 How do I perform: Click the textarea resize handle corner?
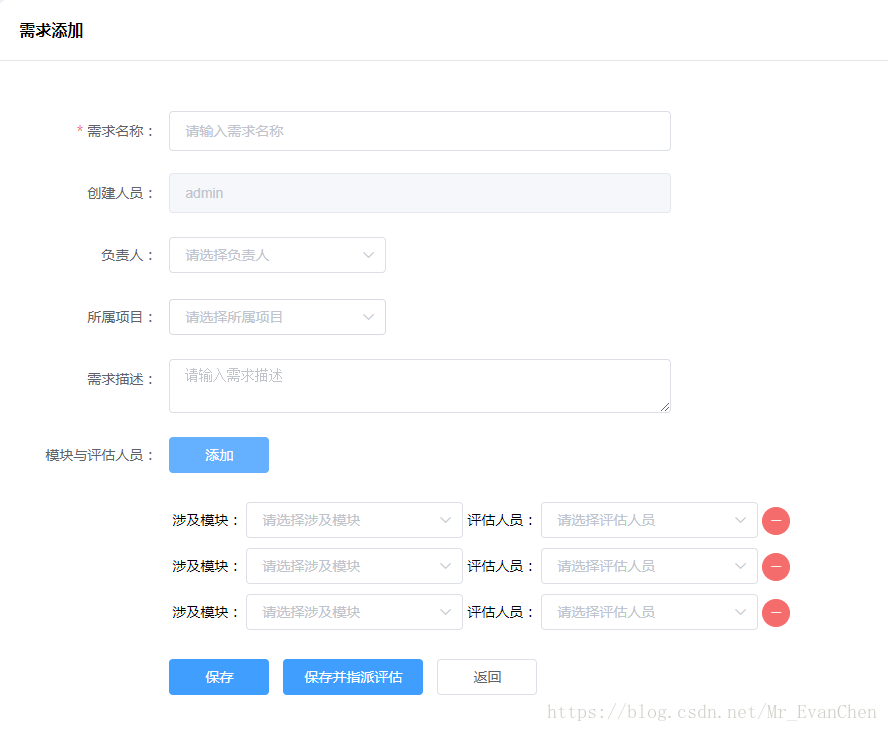[665, 407]
